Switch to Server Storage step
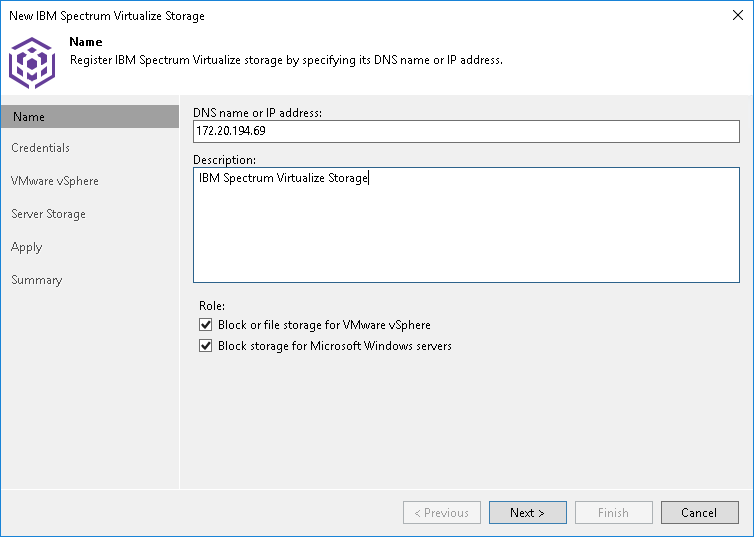 (49, 214)
